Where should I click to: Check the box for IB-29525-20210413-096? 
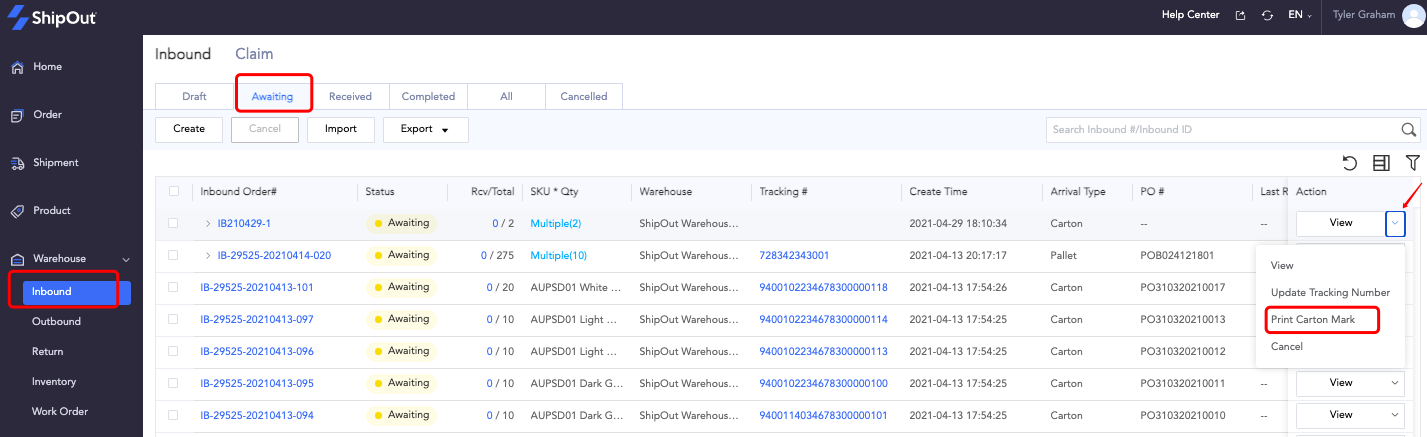(x=174, y=351)
